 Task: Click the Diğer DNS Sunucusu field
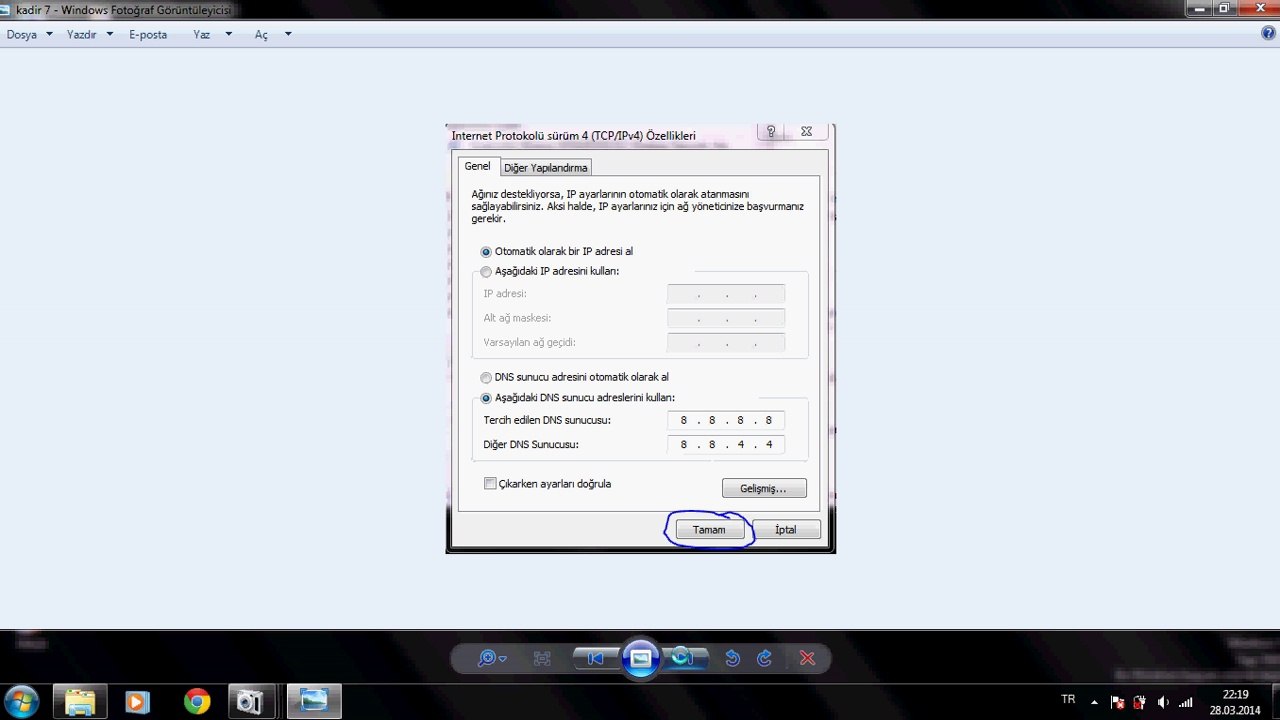[x=726, y=444]
